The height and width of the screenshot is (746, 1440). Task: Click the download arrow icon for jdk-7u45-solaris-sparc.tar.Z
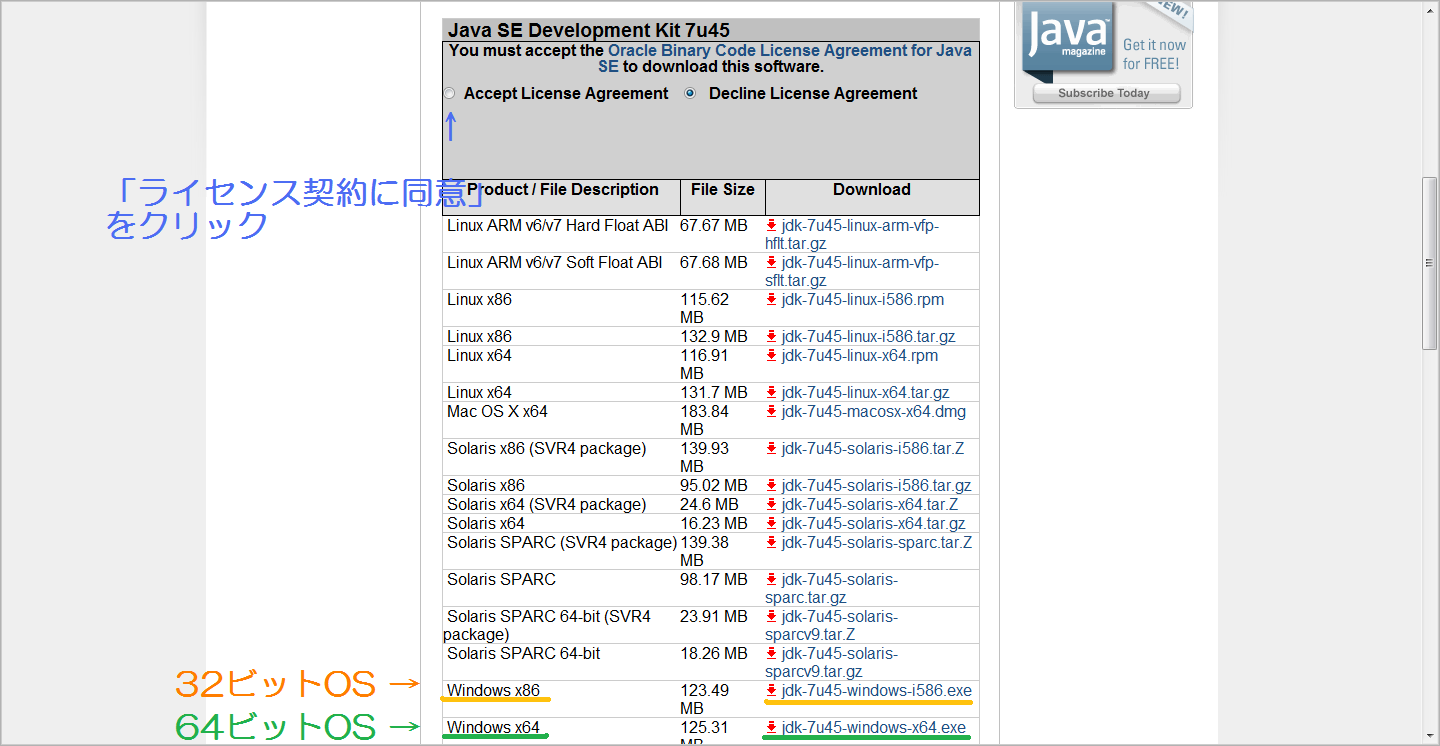(771, 543)
